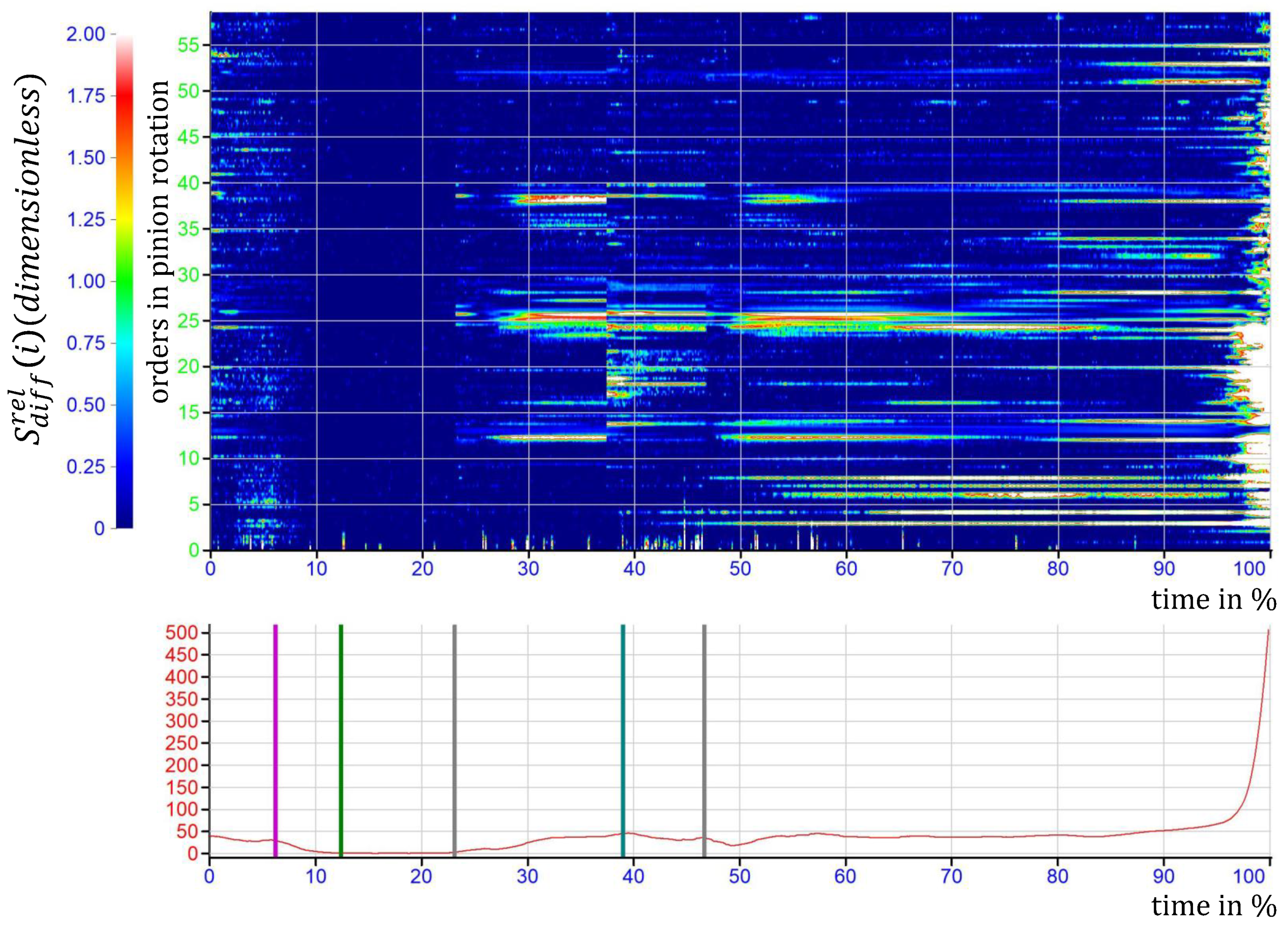Screen dimensions: 1288x930
Task: Click the rainbow colorbar scale
Action: click(x=124, y=282)
